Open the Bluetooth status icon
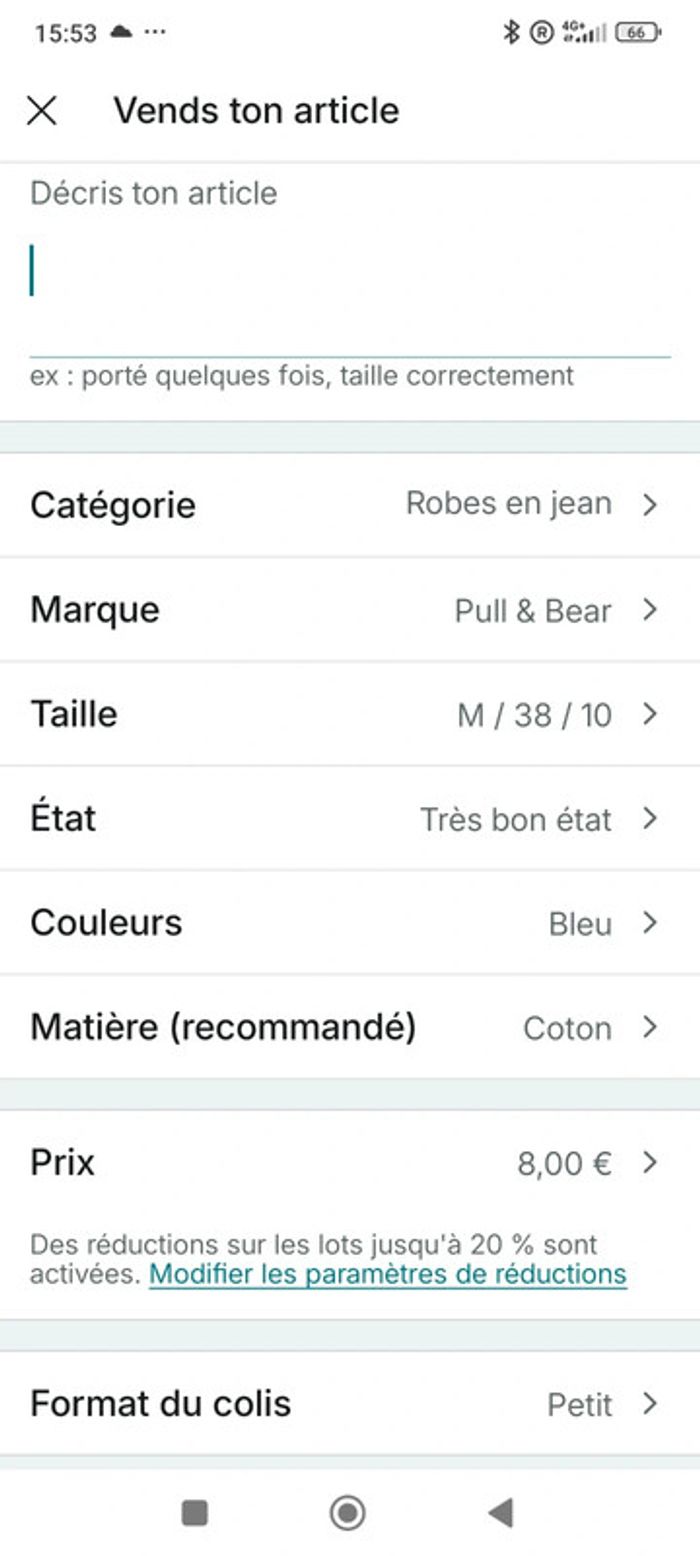Screen dimensions: 700x1556 pyautogui.click(x=511, y=32)
